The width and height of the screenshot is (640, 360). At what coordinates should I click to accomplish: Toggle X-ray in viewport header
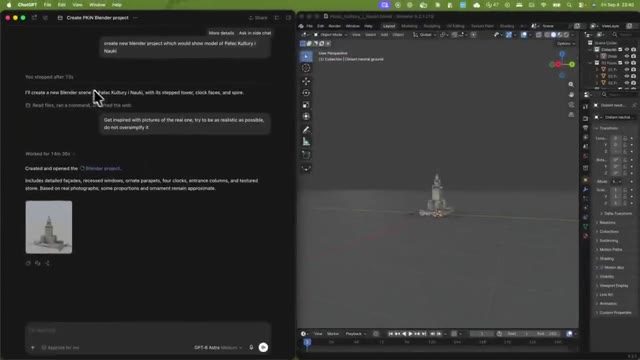[539, 35]
